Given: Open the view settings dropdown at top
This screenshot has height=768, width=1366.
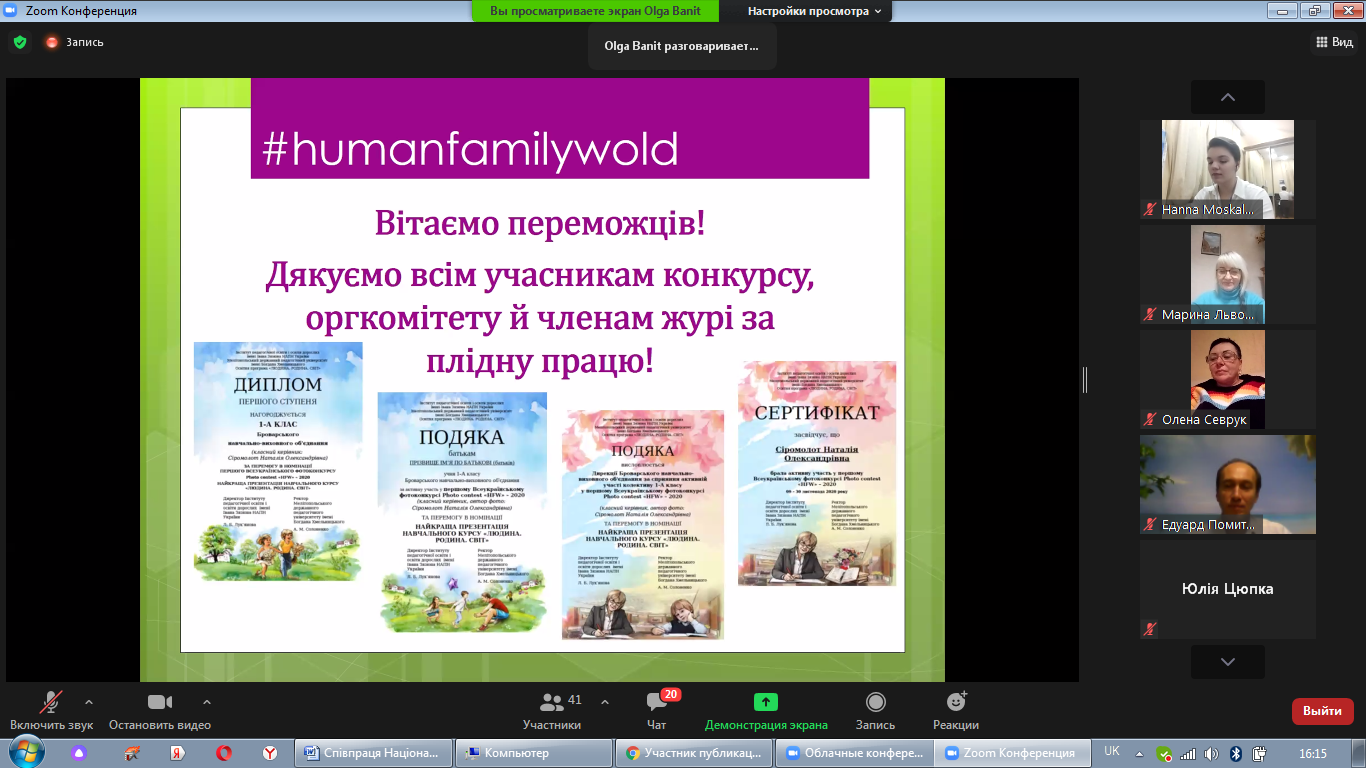Looking at the screenshot, I should click(815, 11).
